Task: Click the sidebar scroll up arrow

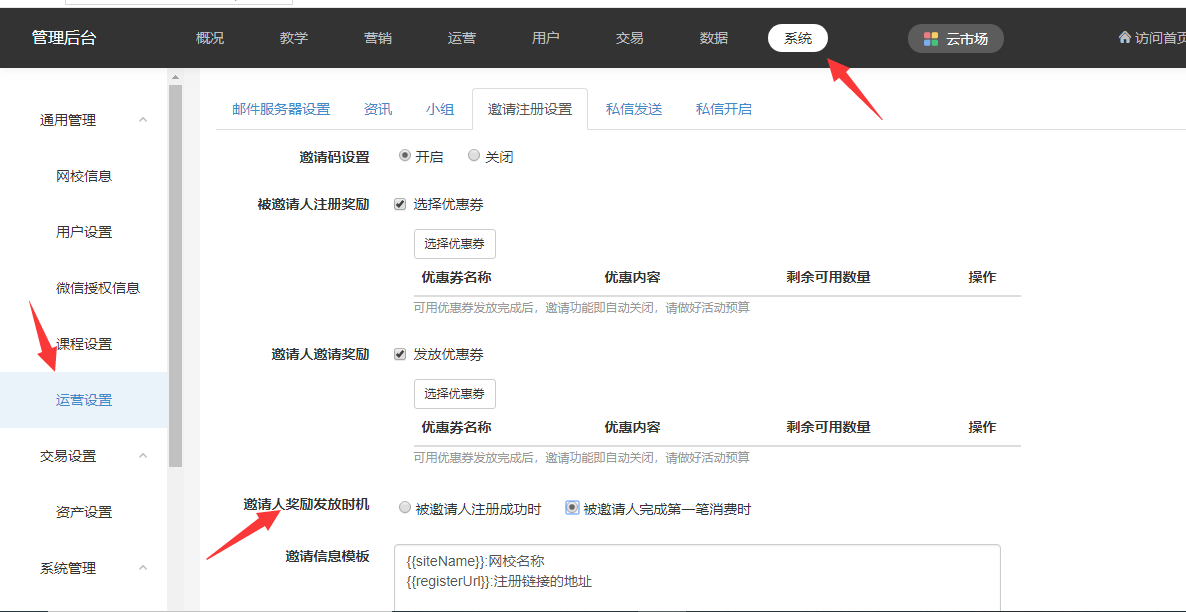Action: (176, 77)
